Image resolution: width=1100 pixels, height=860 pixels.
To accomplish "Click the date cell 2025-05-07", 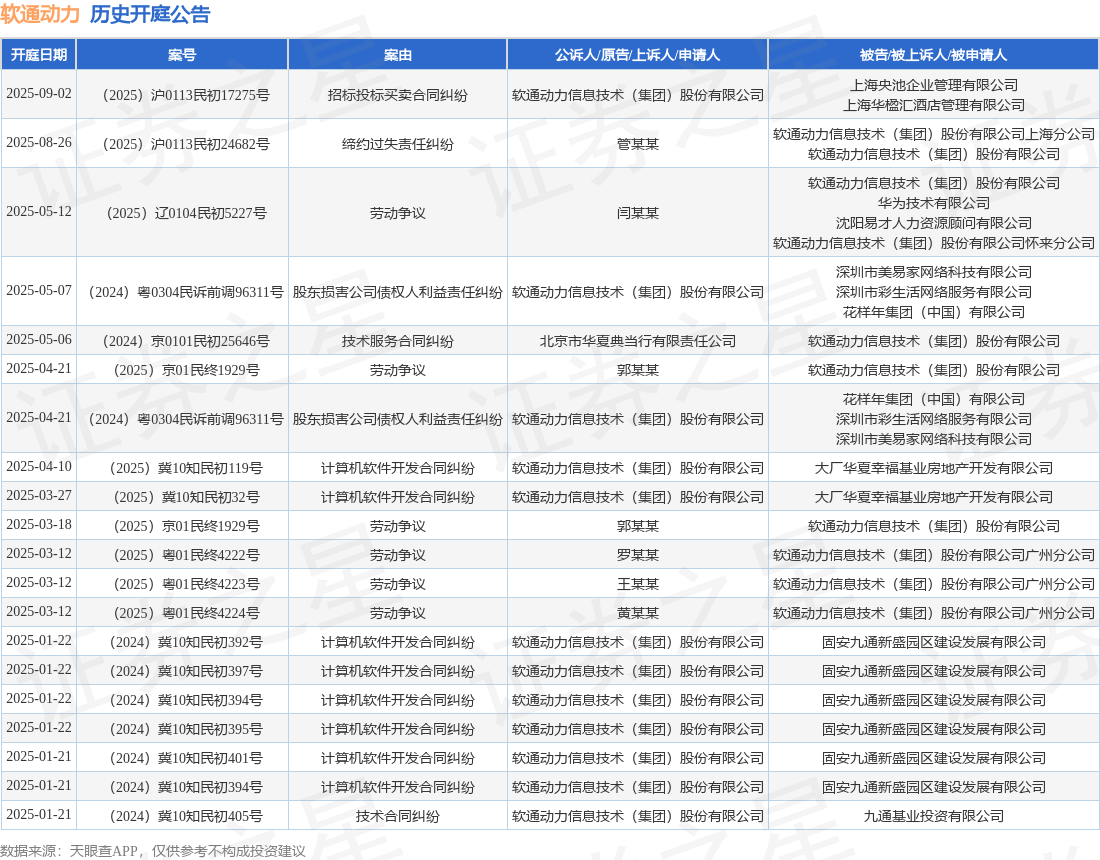I will pos(39,290).
